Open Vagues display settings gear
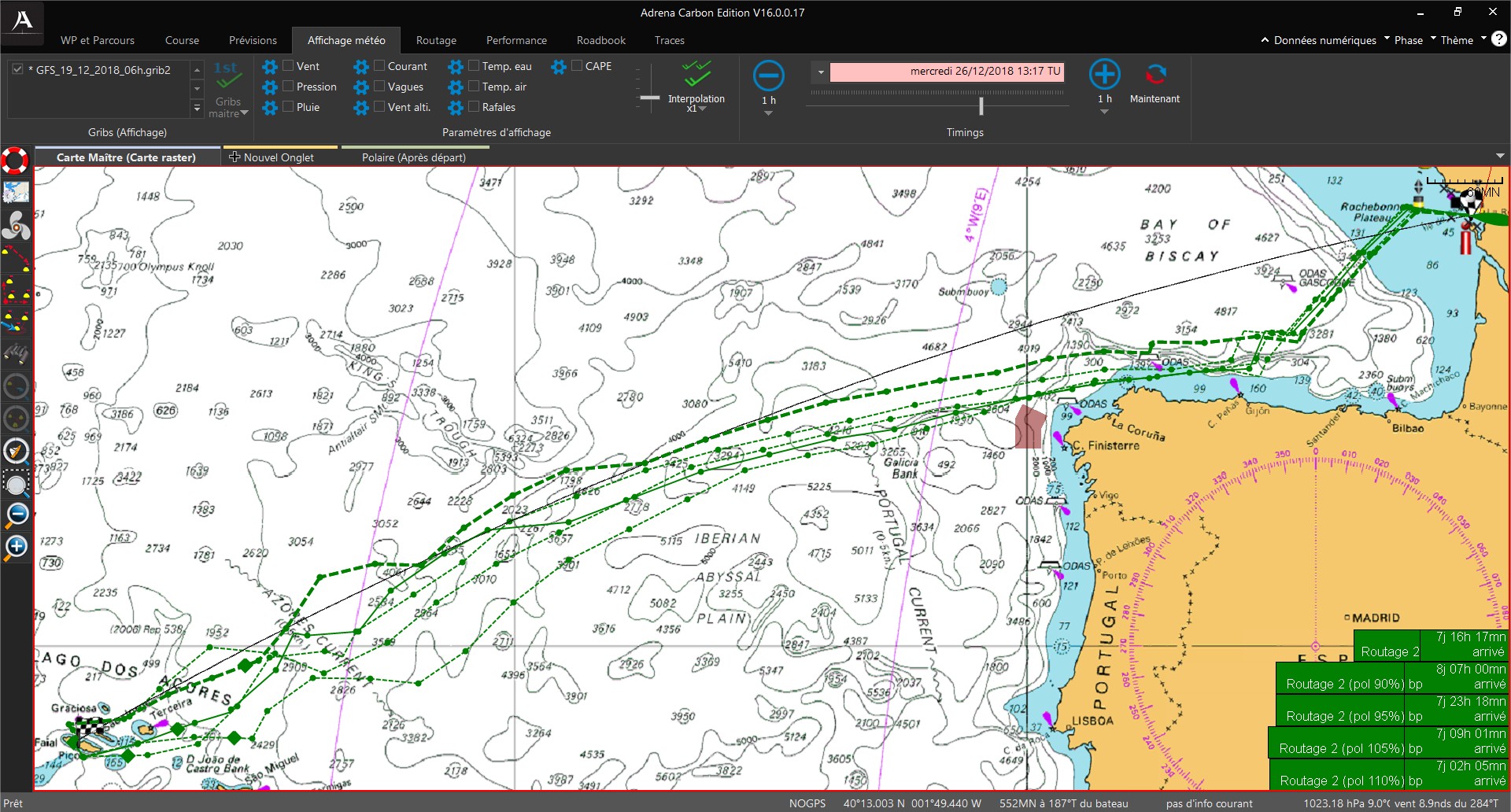Viewport: 1511px width, 812px height. click(x=361, y=87)
